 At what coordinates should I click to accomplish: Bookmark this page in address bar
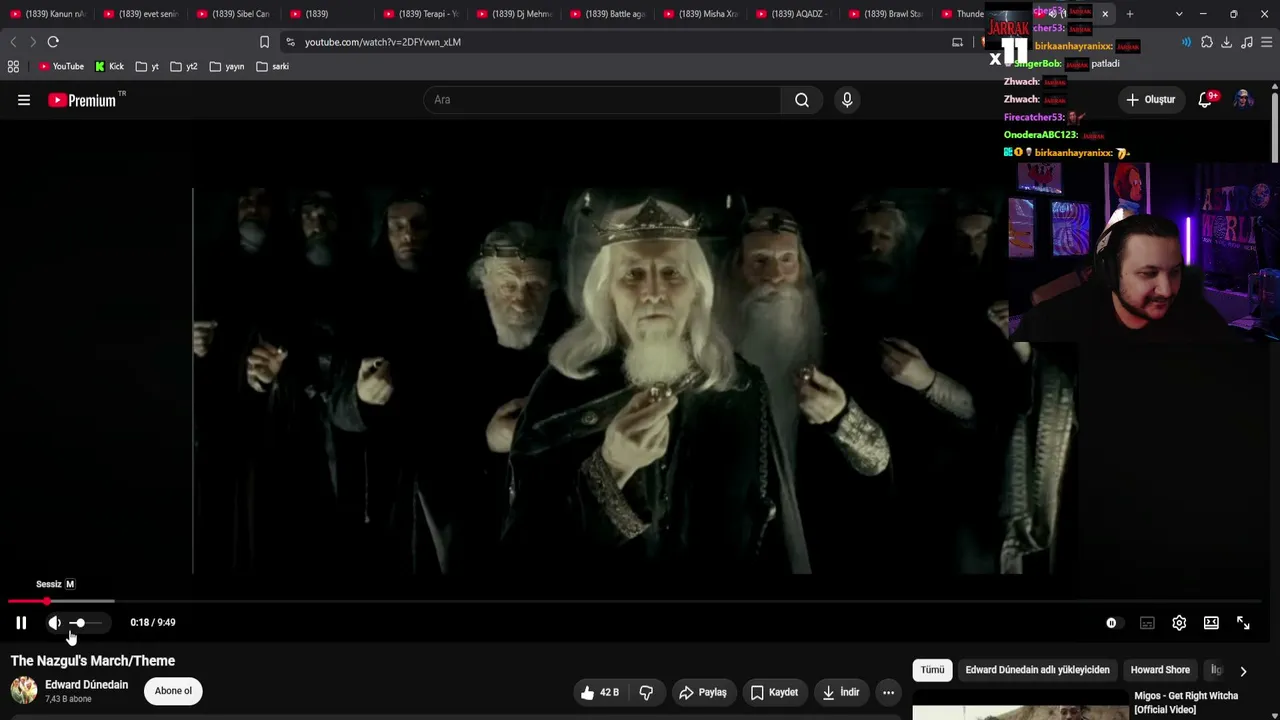tap(264, 42)
